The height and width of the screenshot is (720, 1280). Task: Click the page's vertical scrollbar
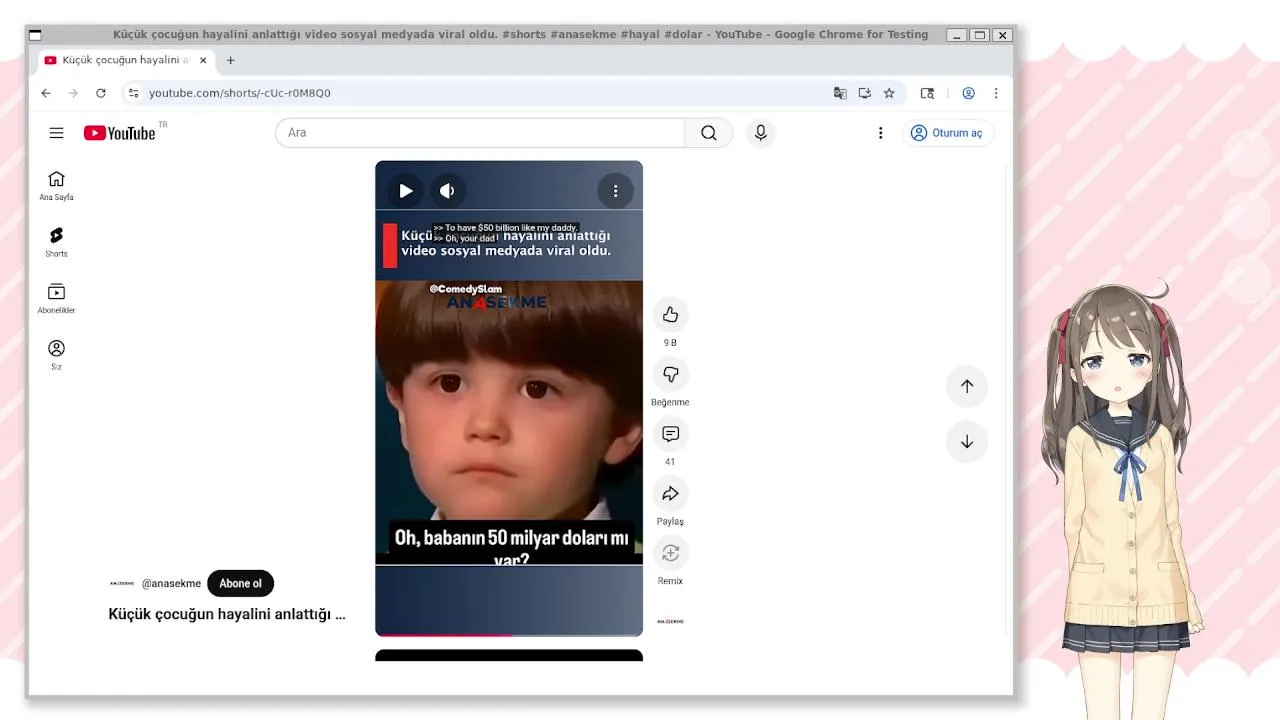click(1007, 400)
